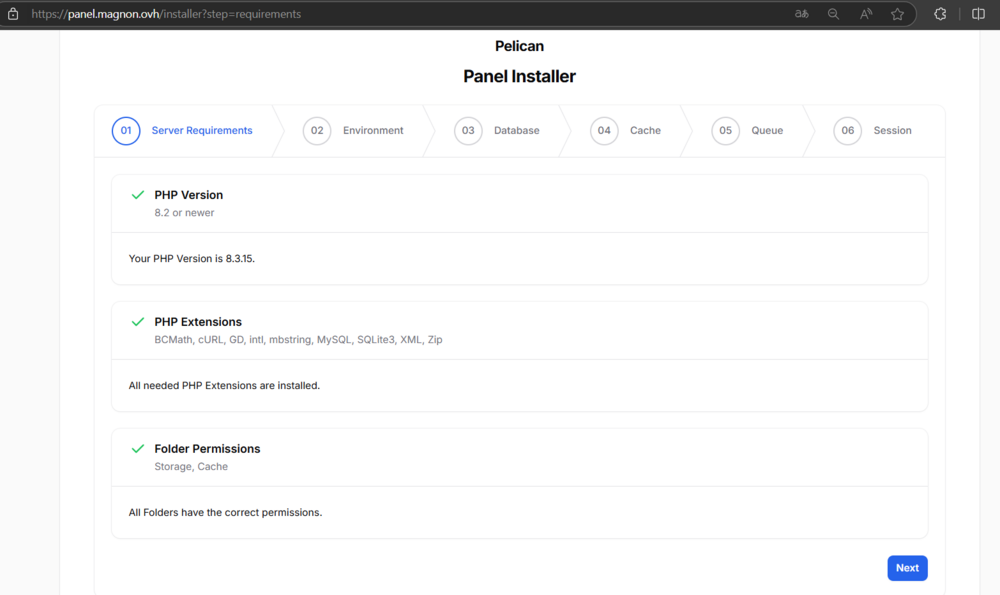Click the PHP Version heading
The image size is (1000, 595).
(189, 195)
